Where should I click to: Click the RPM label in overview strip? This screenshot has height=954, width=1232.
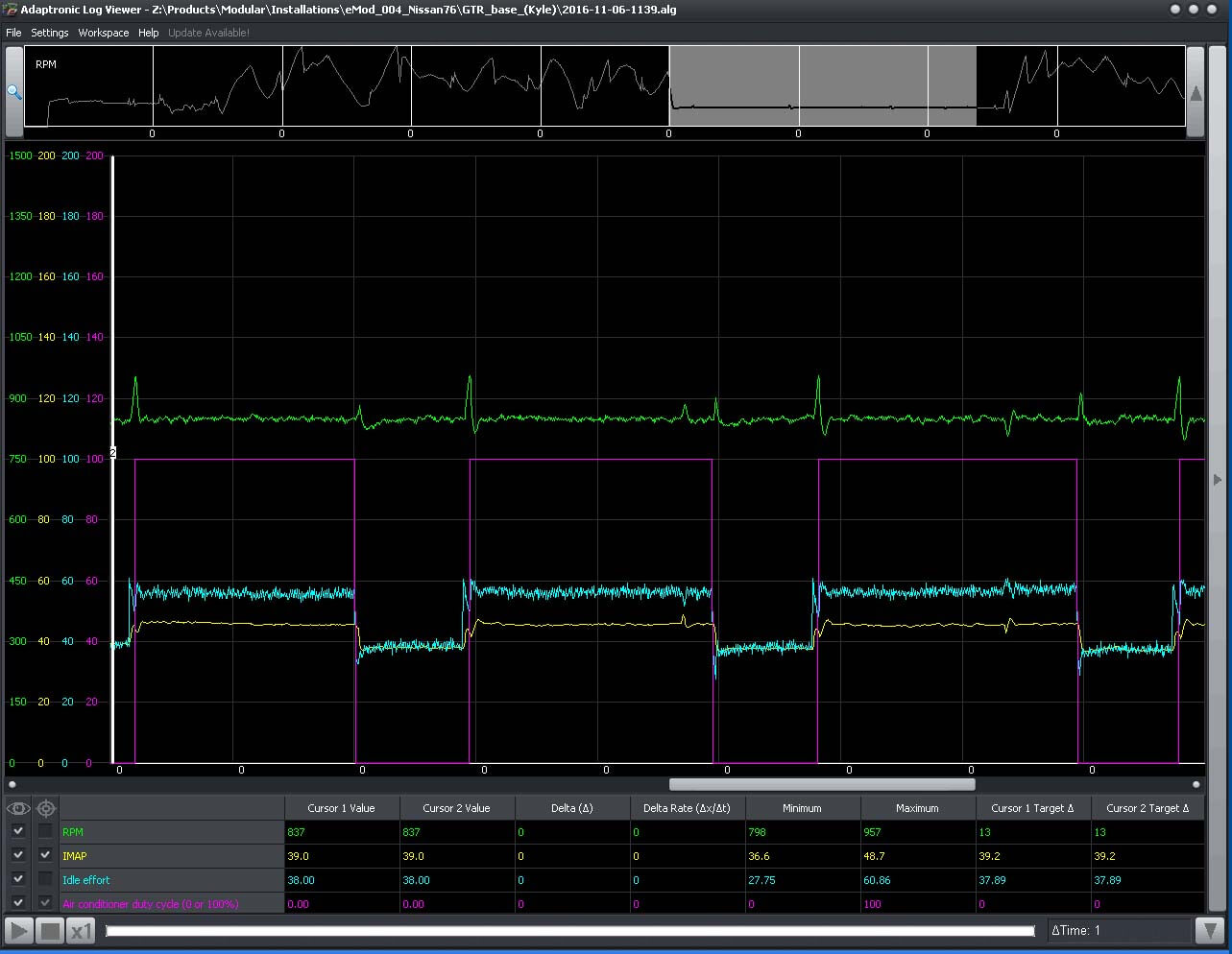[x=46, y=64]
